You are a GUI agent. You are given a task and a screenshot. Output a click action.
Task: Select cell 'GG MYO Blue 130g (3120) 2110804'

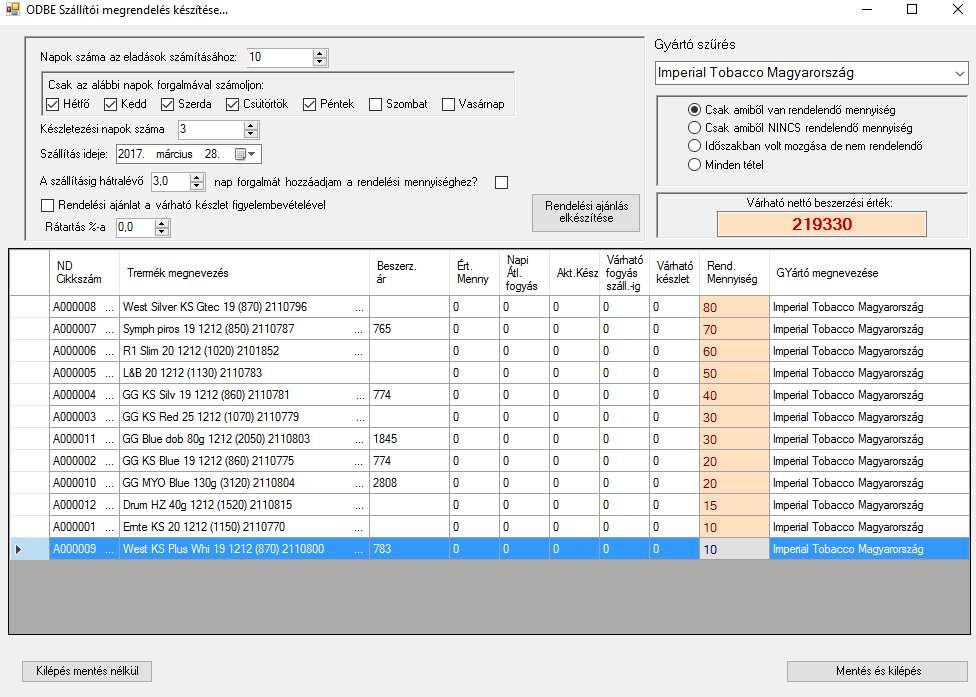(244, 483)
